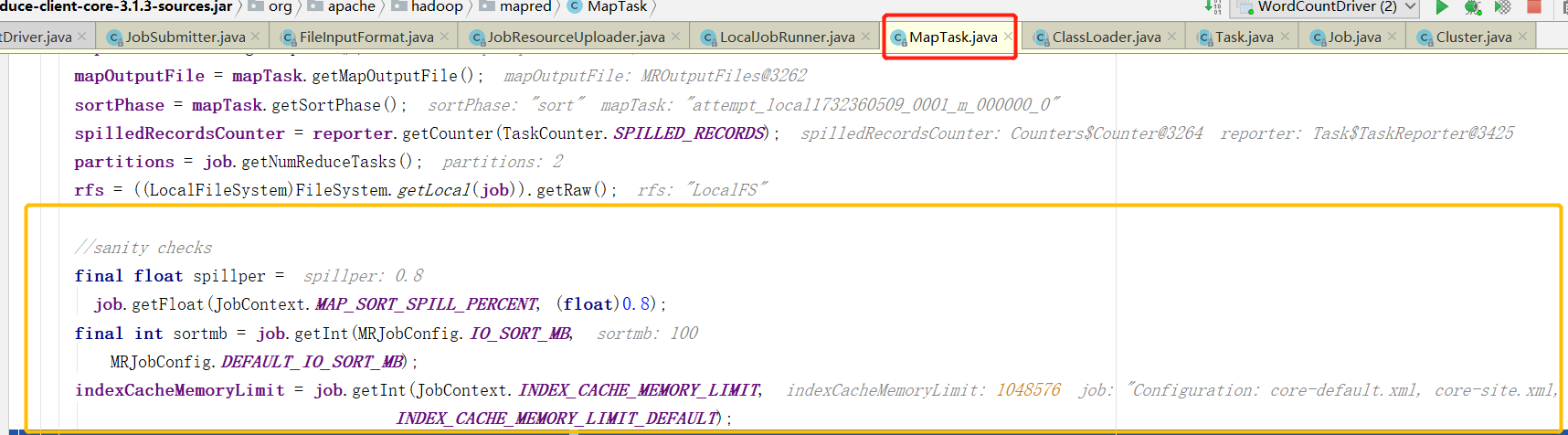Viewport: 1568px width, 435px height.
Task: Click 'mapOutputFile' variable in code
Action: pyautogui.click(x=139, y=76)
